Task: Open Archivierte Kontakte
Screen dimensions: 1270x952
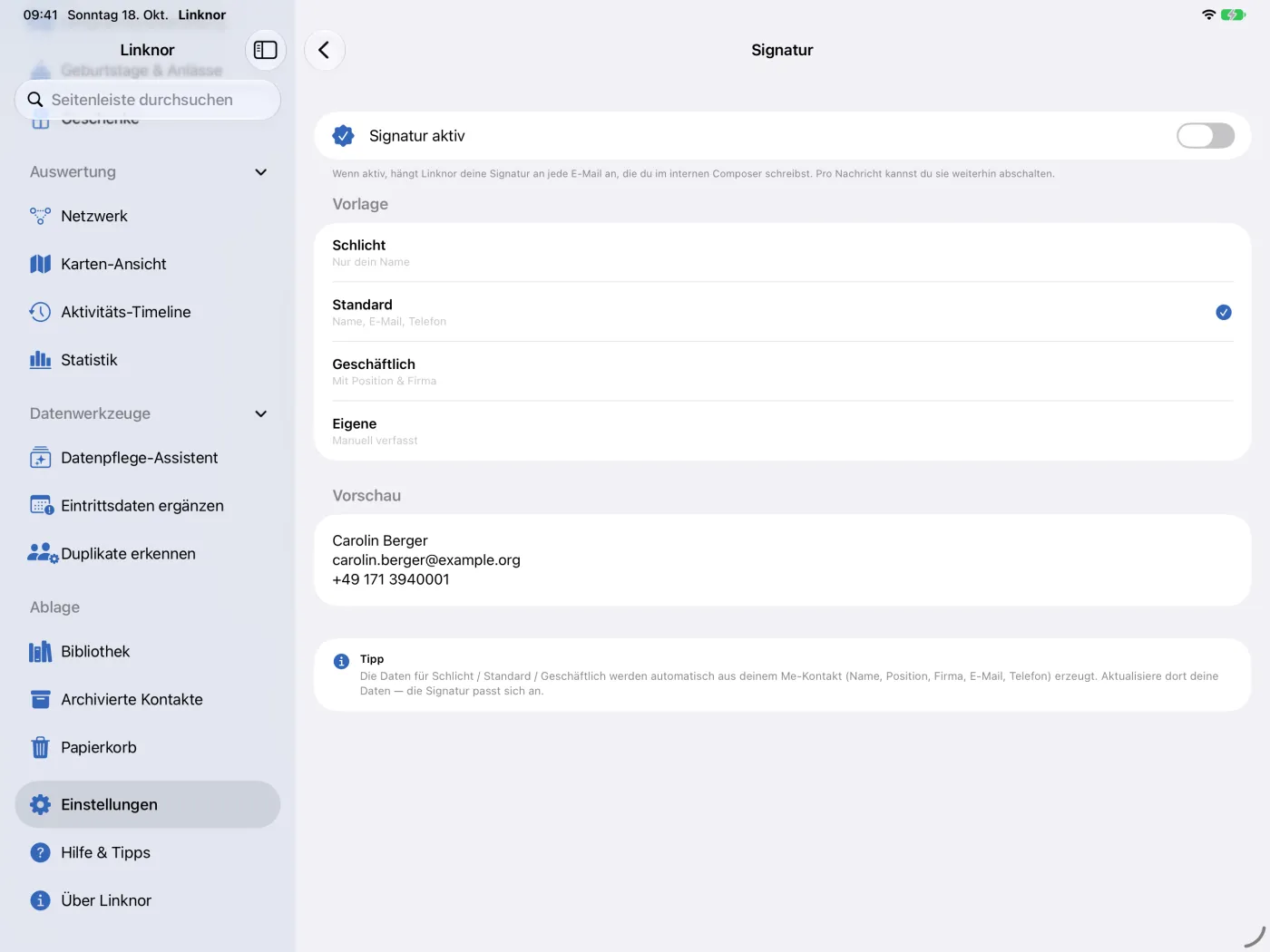Action: (148, 700)
